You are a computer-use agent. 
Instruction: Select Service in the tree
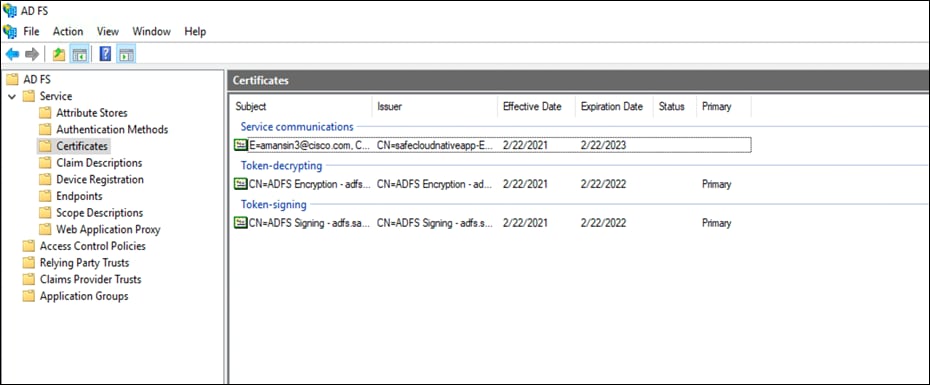[56, 96]
